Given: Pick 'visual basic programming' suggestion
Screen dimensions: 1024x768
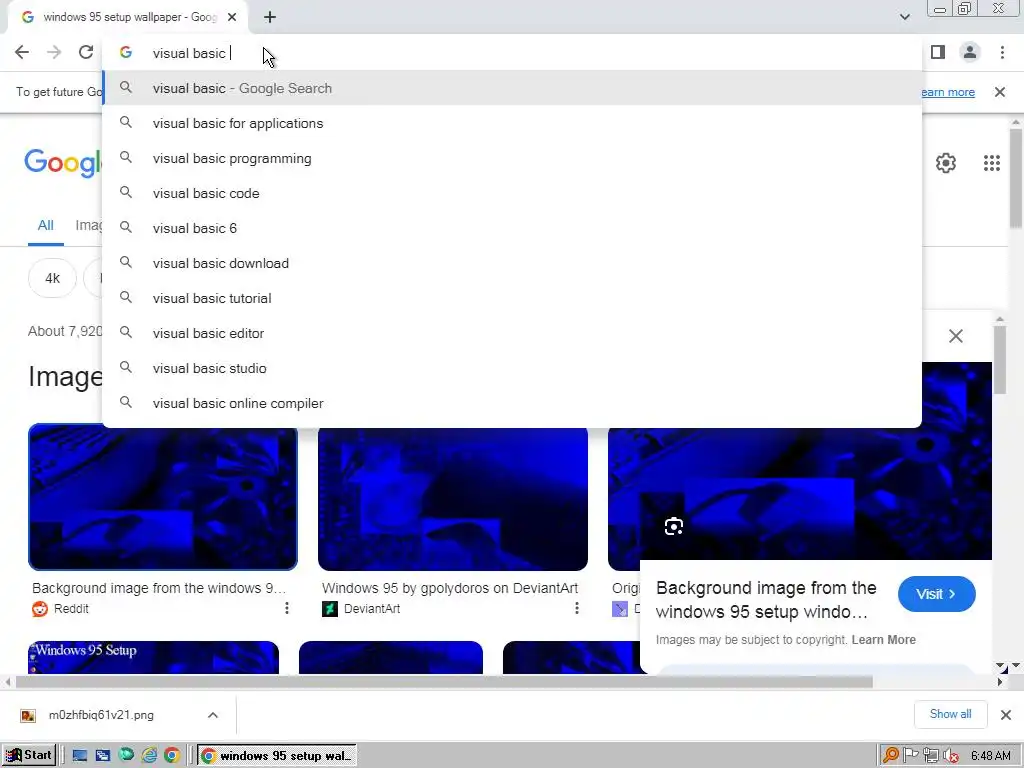Looking at the screenshot, I should point(512,159).
